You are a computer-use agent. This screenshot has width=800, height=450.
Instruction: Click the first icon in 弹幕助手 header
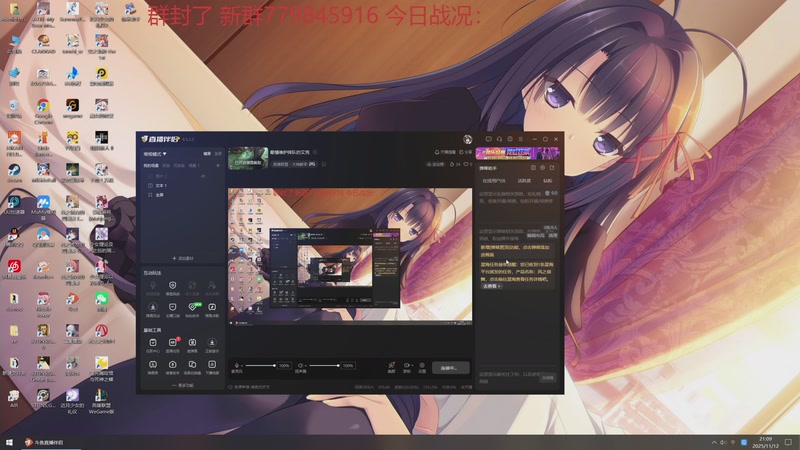point(533,168)
